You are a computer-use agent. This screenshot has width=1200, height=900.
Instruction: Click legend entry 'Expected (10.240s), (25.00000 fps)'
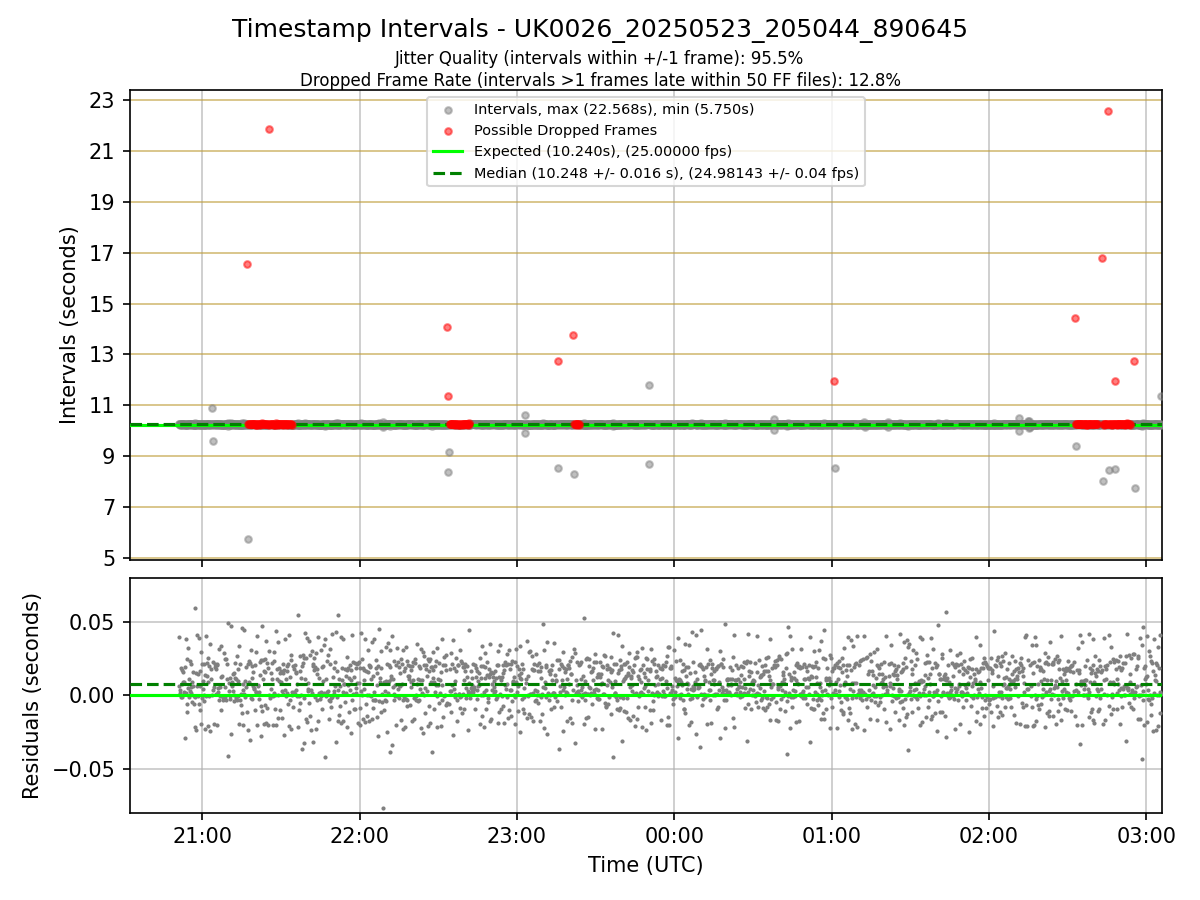(603, 151)
